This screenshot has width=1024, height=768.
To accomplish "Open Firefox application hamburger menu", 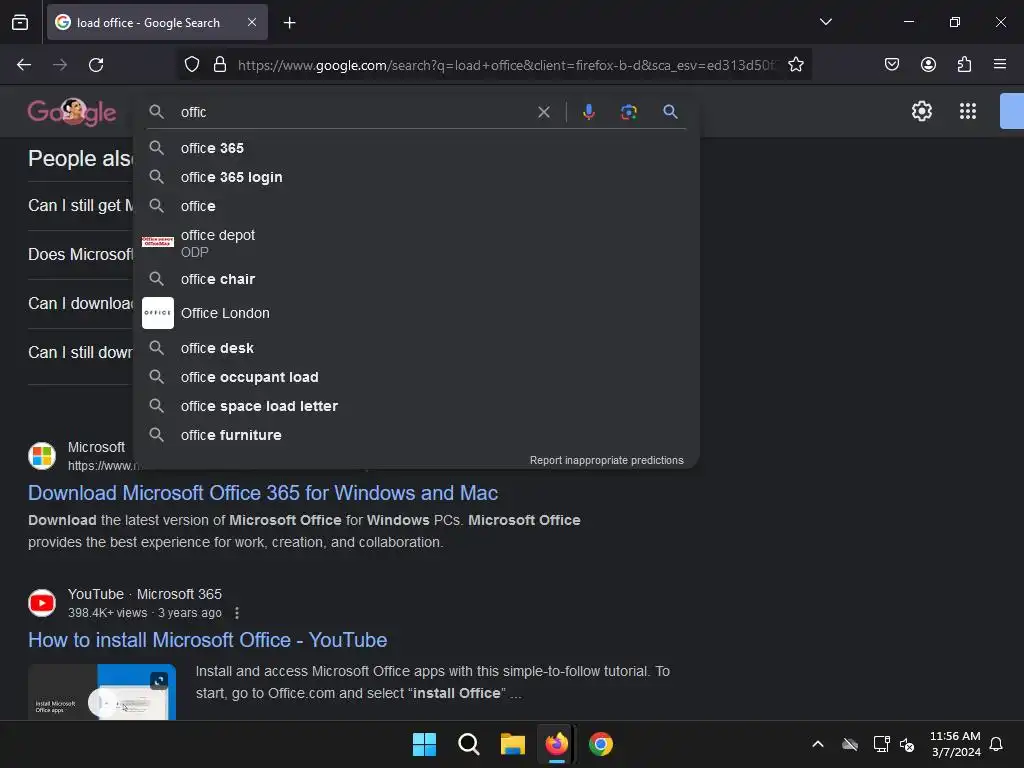I will coord(999,65).
